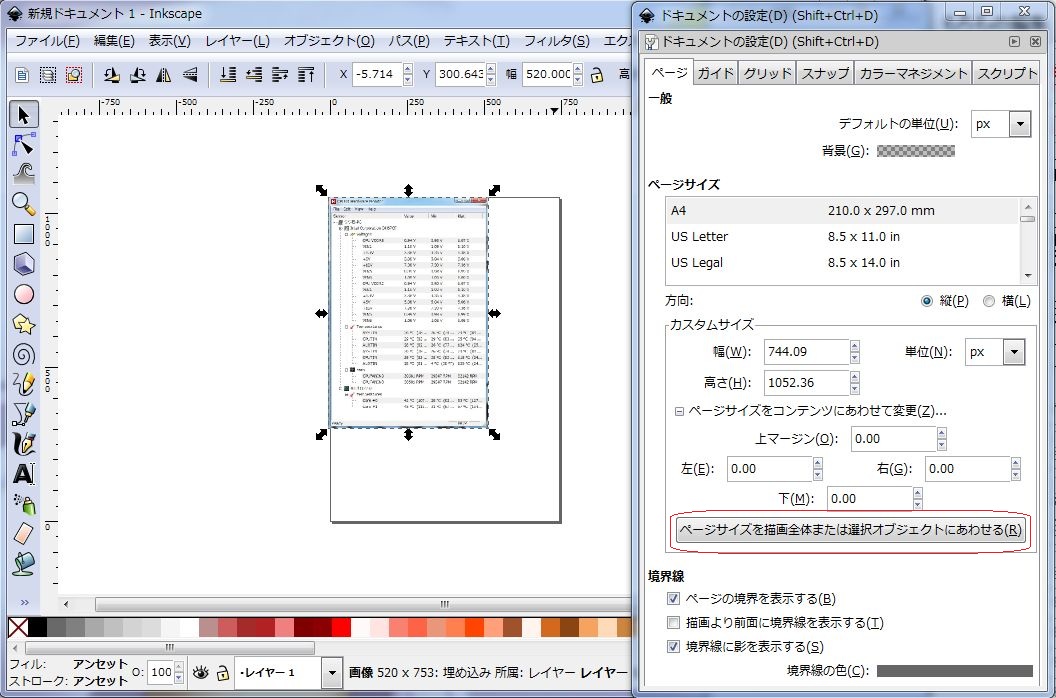Image resolution: width=1056 pixels, height=698 pixels.
Task: Switch to ガイド tab
Action: 715,73
